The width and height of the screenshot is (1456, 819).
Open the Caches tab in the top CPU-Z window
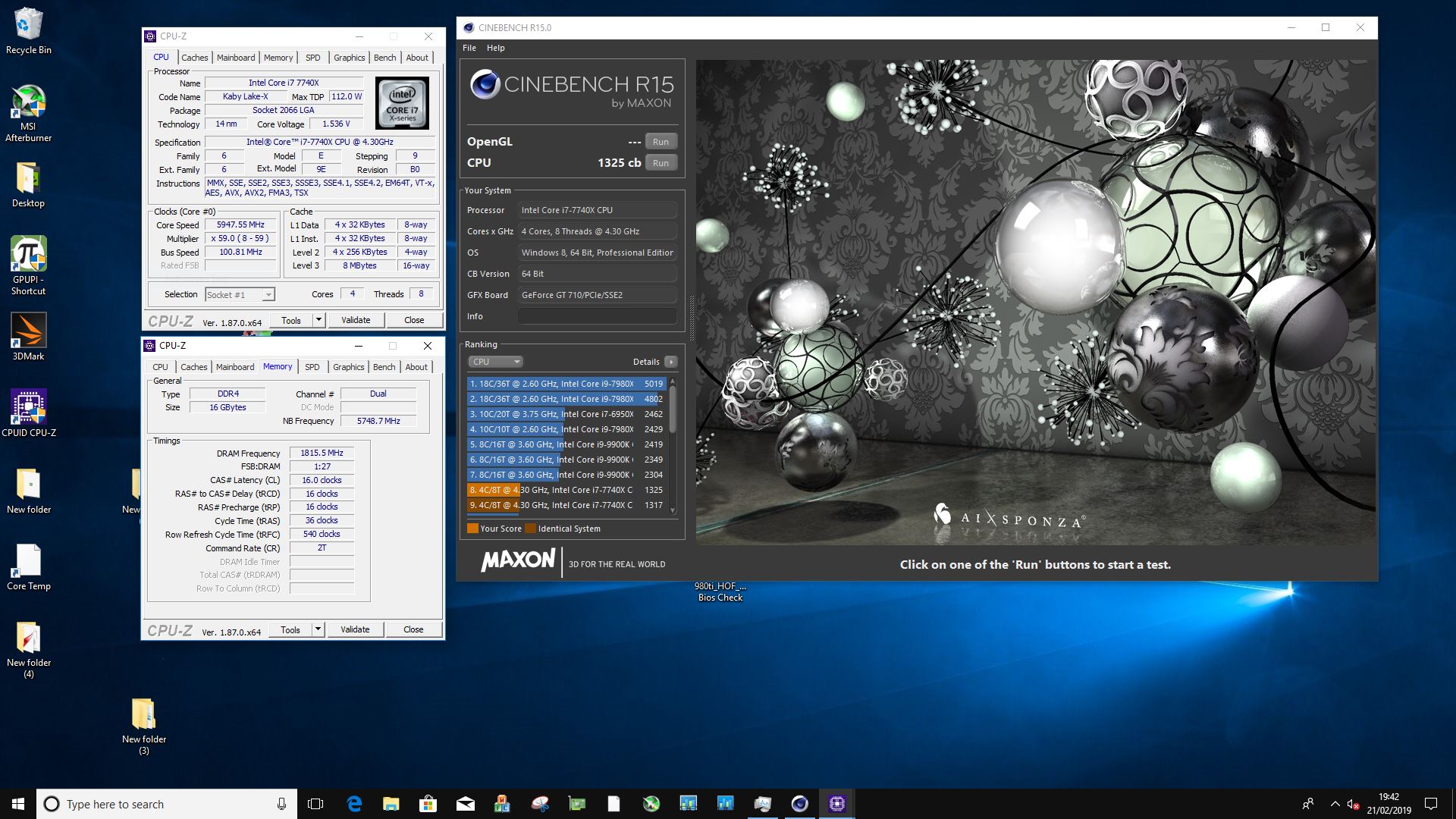click(x=194, y=58)
